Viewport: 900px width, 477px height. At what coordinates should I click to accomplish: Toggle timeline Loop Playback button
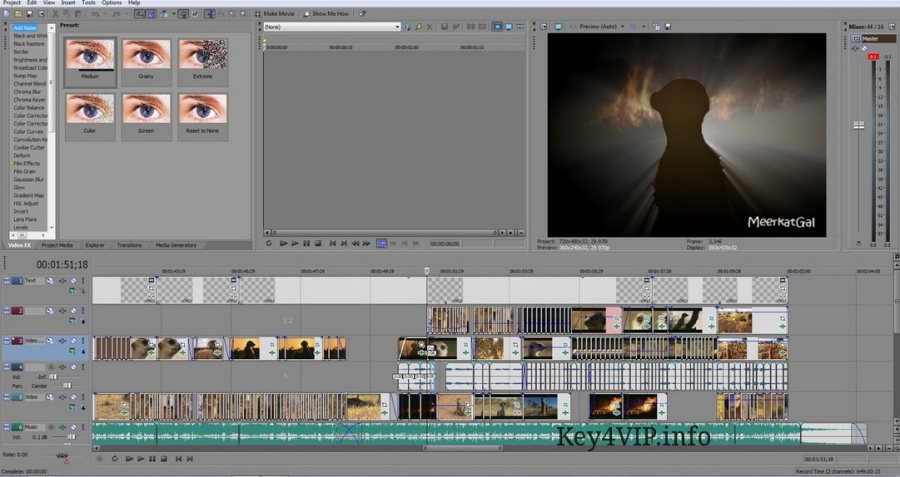tap(115, 459)
